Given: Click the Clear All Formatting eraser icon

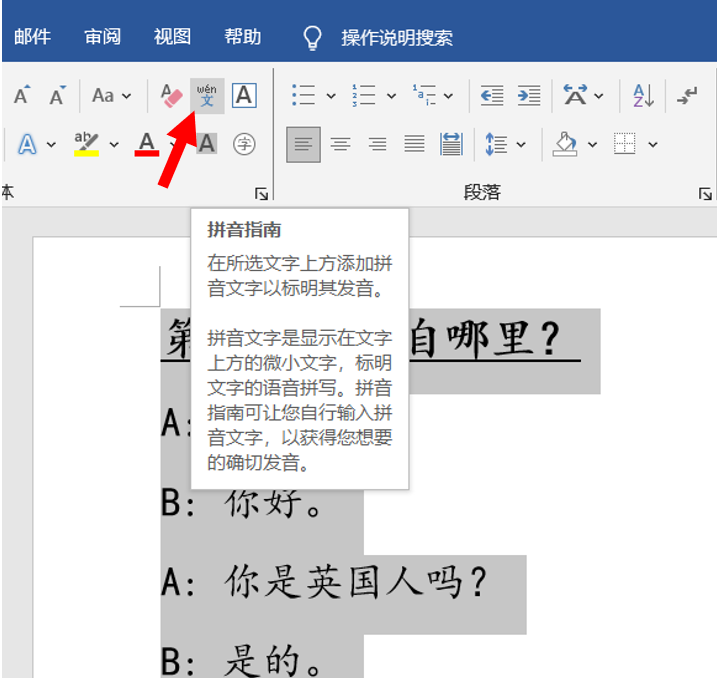Looking at the screenshot, I should pos(171,96).
